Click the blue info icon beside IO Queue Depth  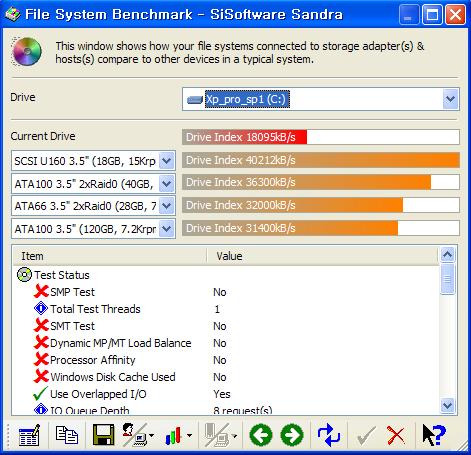pos(41,409)
